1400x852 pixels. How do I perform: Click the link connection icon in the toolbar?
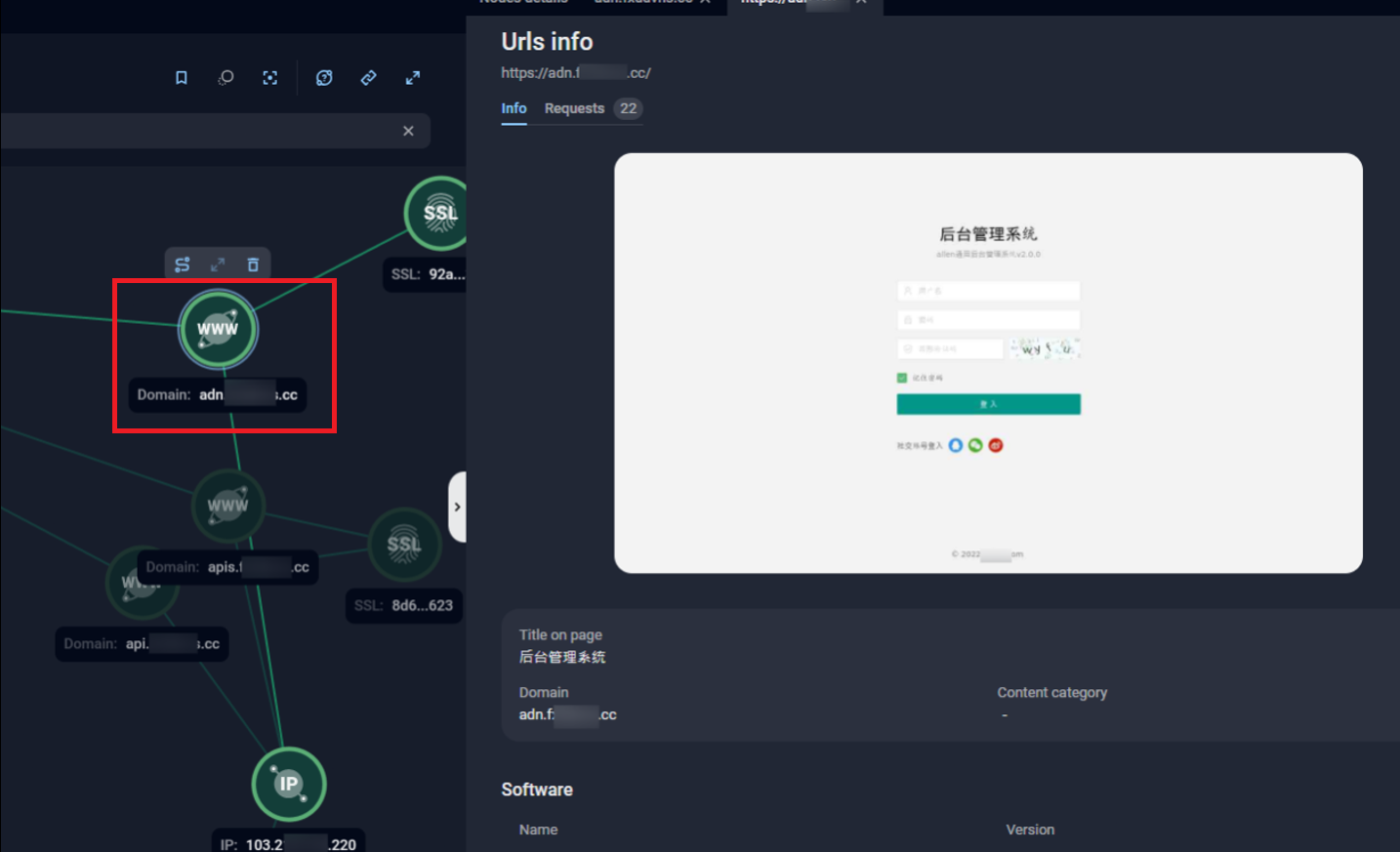[368, 77]
